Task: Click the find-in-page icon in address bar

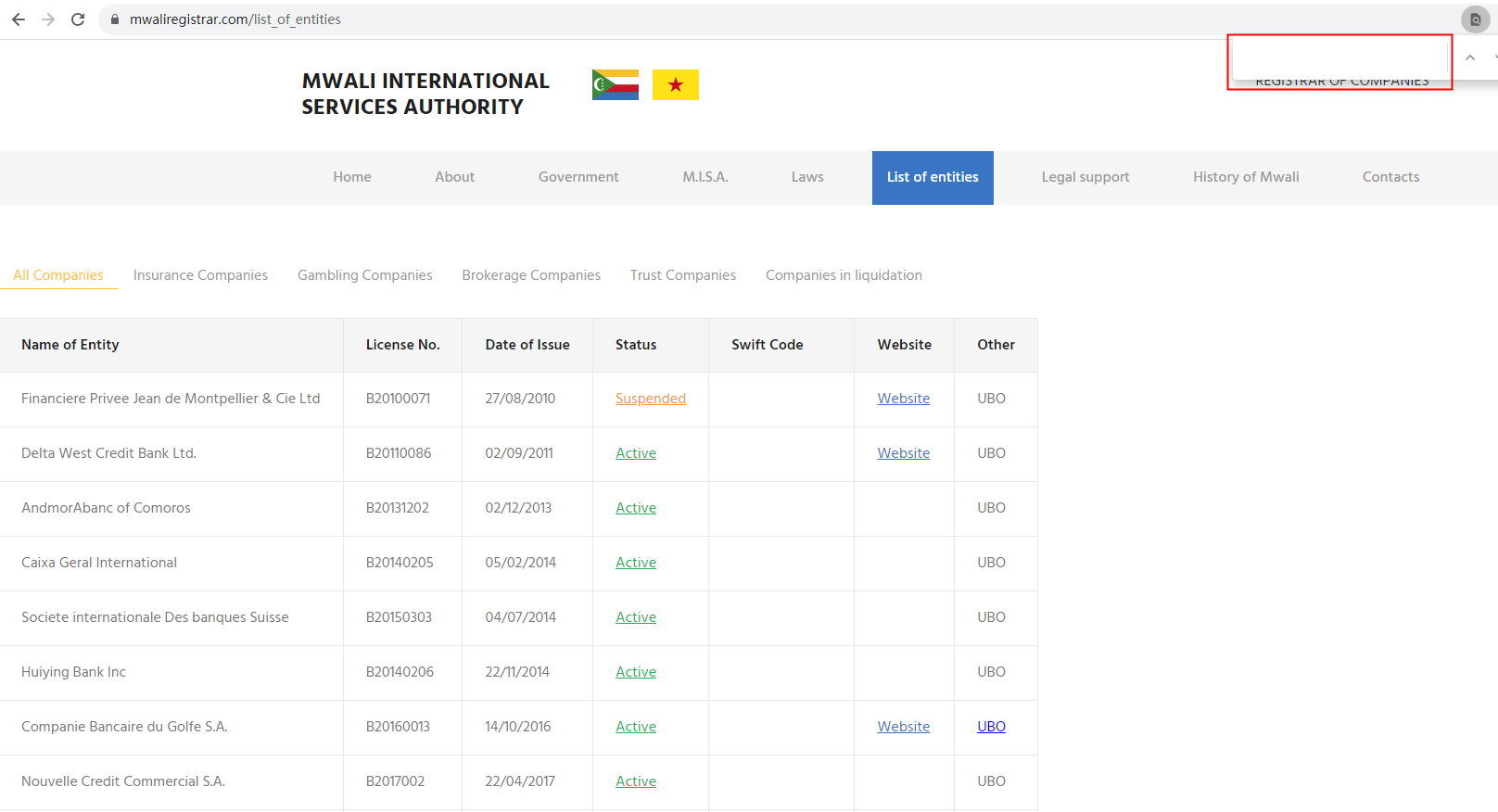Action: tap(1475, 19)
